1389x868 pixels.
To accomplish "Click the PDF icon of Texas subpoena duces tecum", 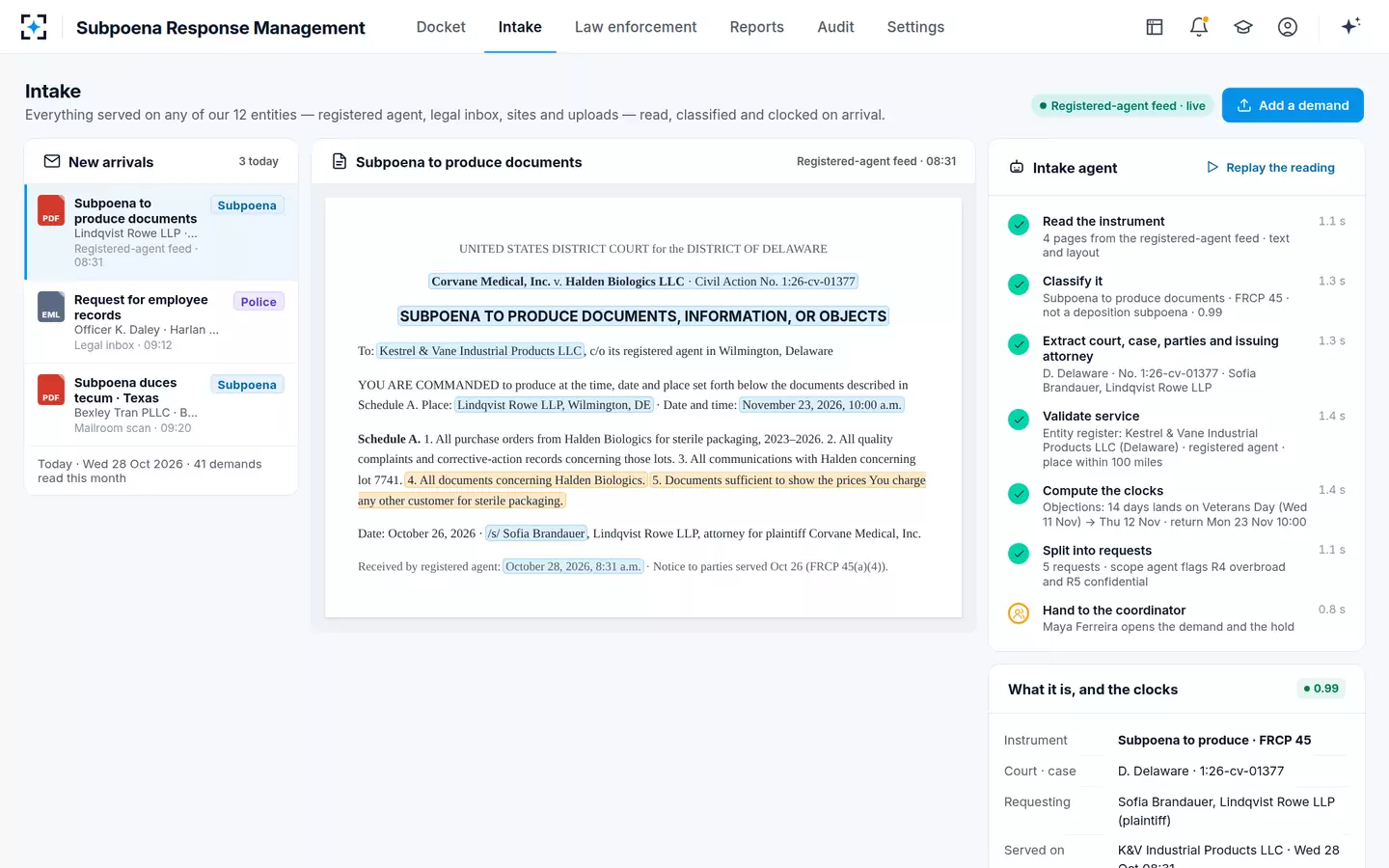I will point(51,390).
